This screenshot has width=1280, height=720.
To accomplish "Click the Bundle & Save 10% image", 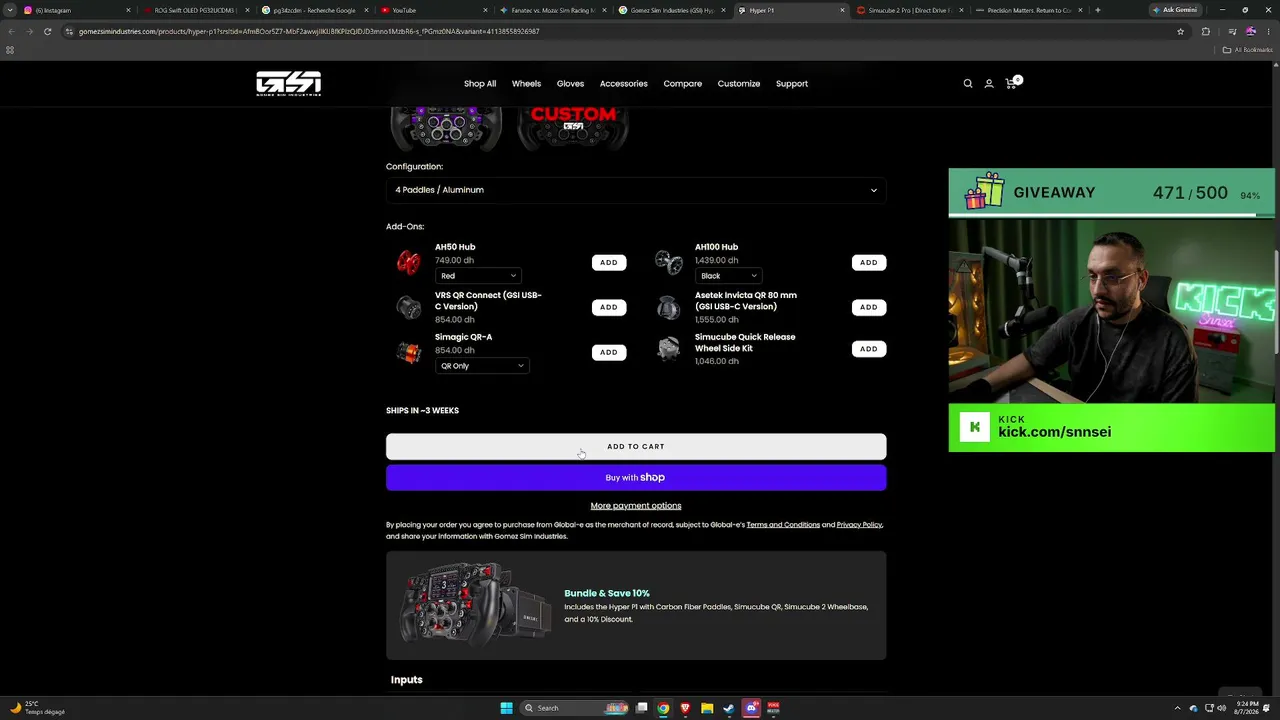I will click(x=476, y=606).
